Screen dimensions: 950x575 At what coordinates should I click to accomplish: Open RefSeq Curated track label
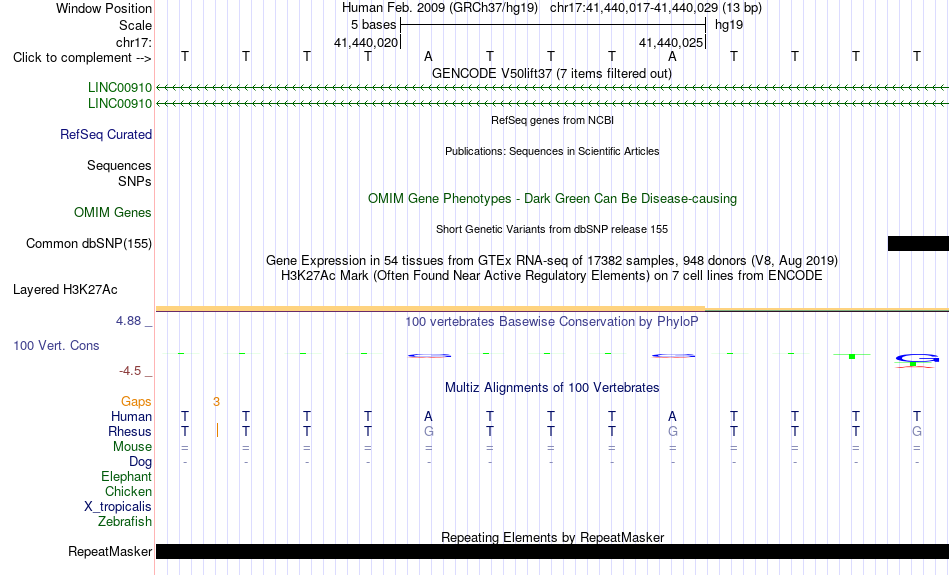(106, 135)
